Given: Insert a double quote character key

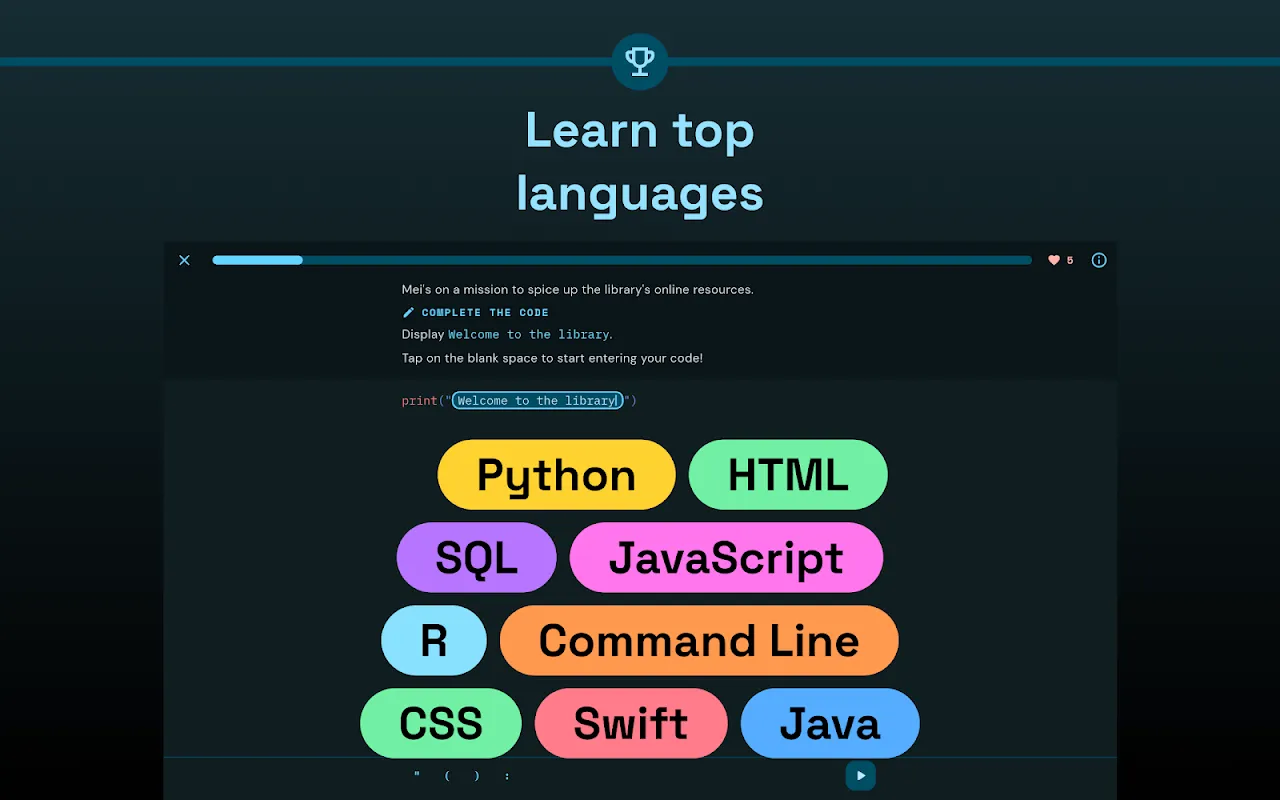Looking at the screenshot, I should [x=416, y=776].
